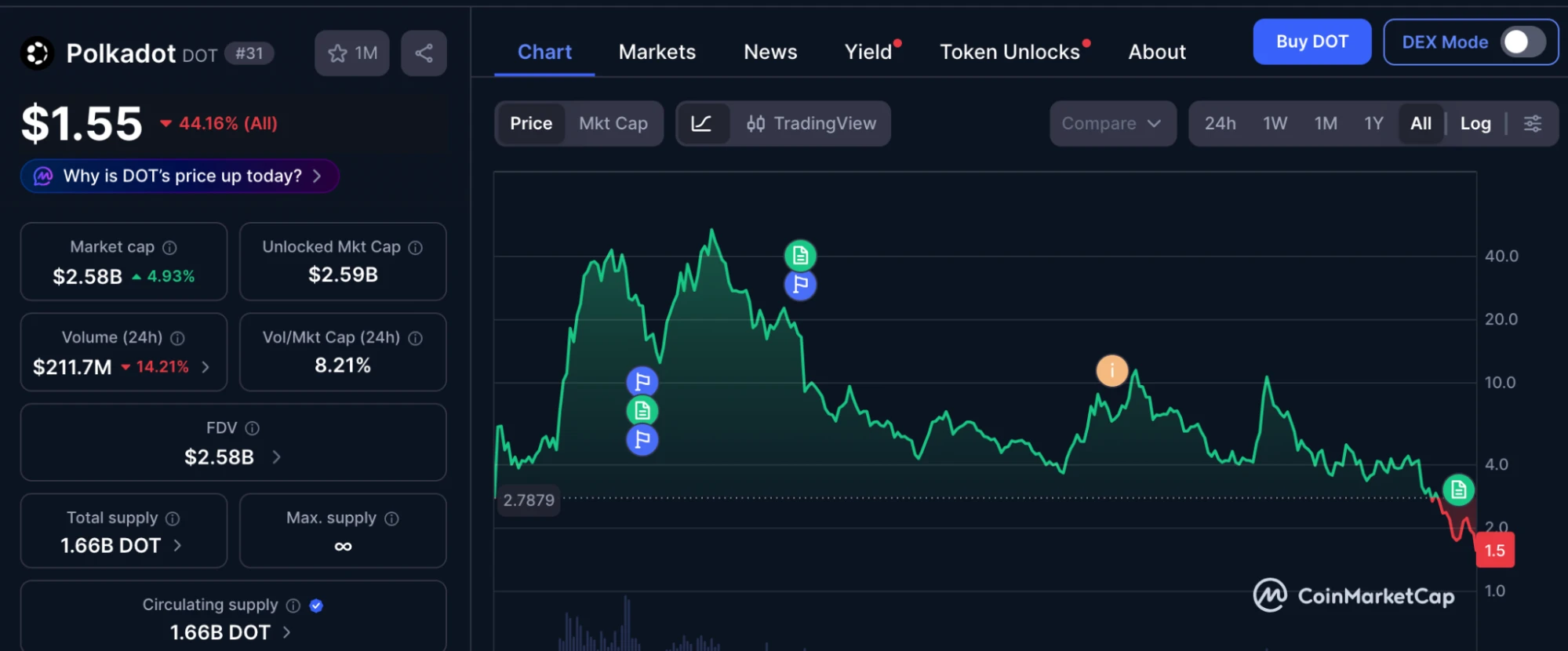This screenshot has width=1568, height=651.
Task: Click the Market cap info icon
Action: (x=169, y=248)
